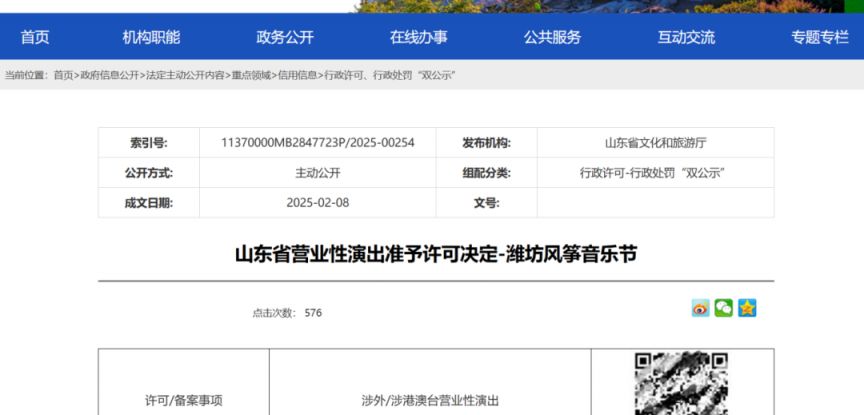Click the 成文日期 label
Viewport: 864px width, 415px height.
point(149,202)
